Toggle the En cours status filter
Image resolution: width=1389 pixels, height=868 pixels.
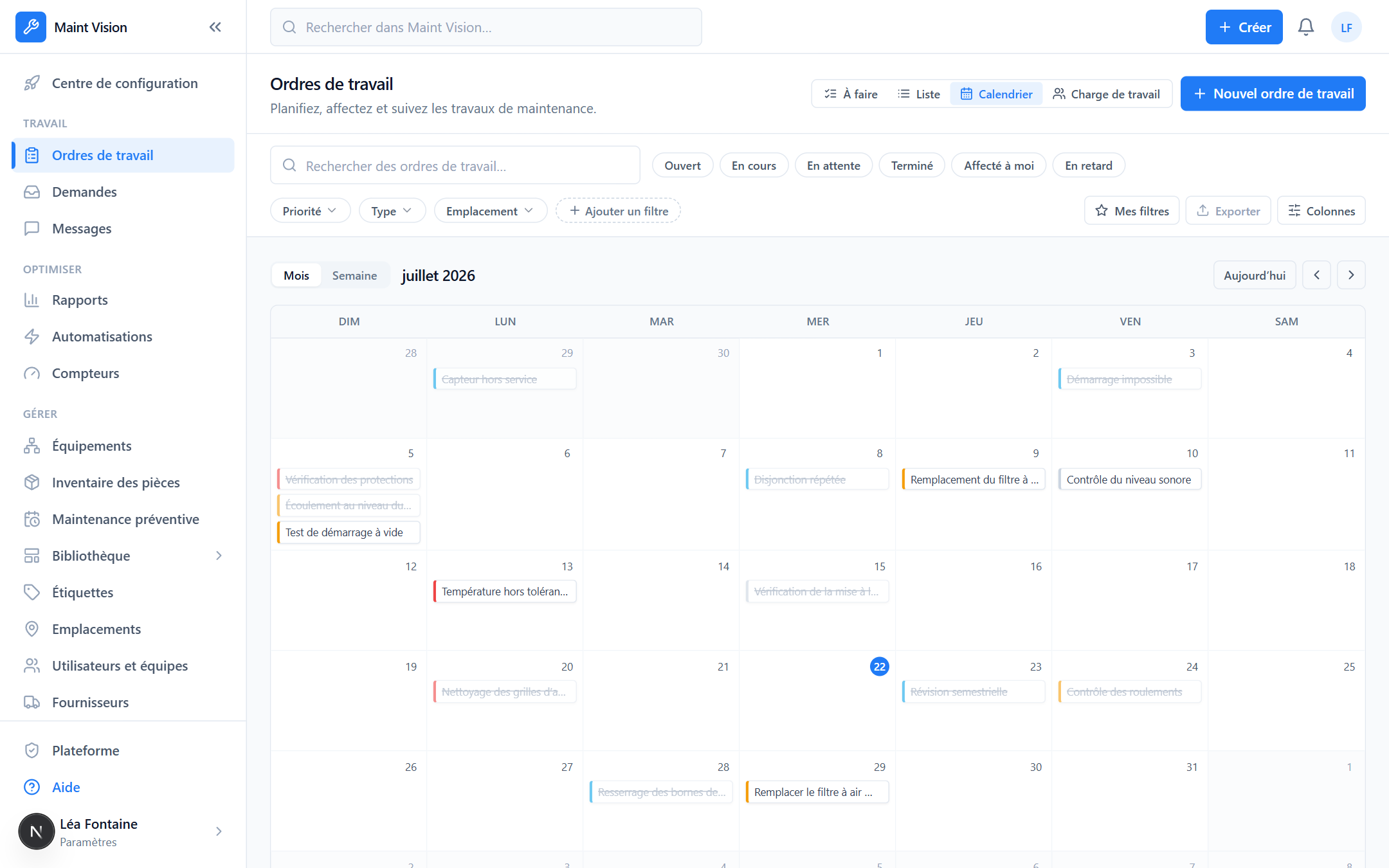[754, 165]
